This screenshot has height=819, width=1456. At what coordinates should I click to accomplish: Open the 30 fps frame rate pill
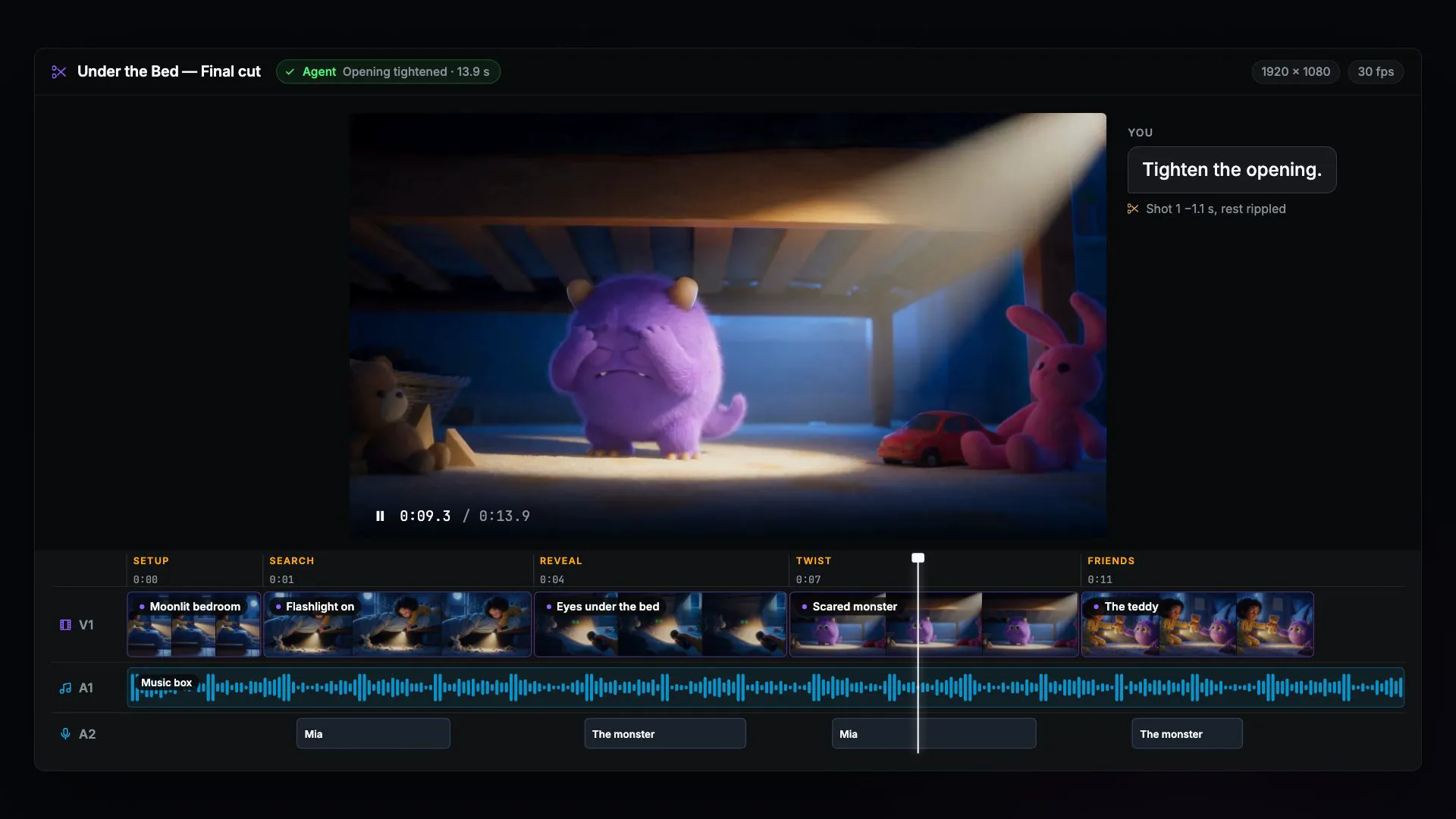(x=1376, y=72)
